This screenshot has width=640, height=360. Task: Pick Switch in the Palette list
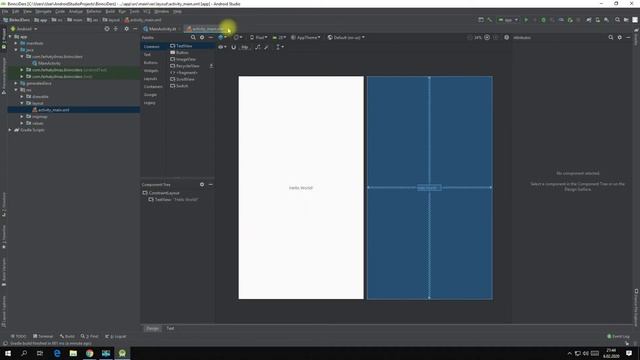[x=180, y=86]
